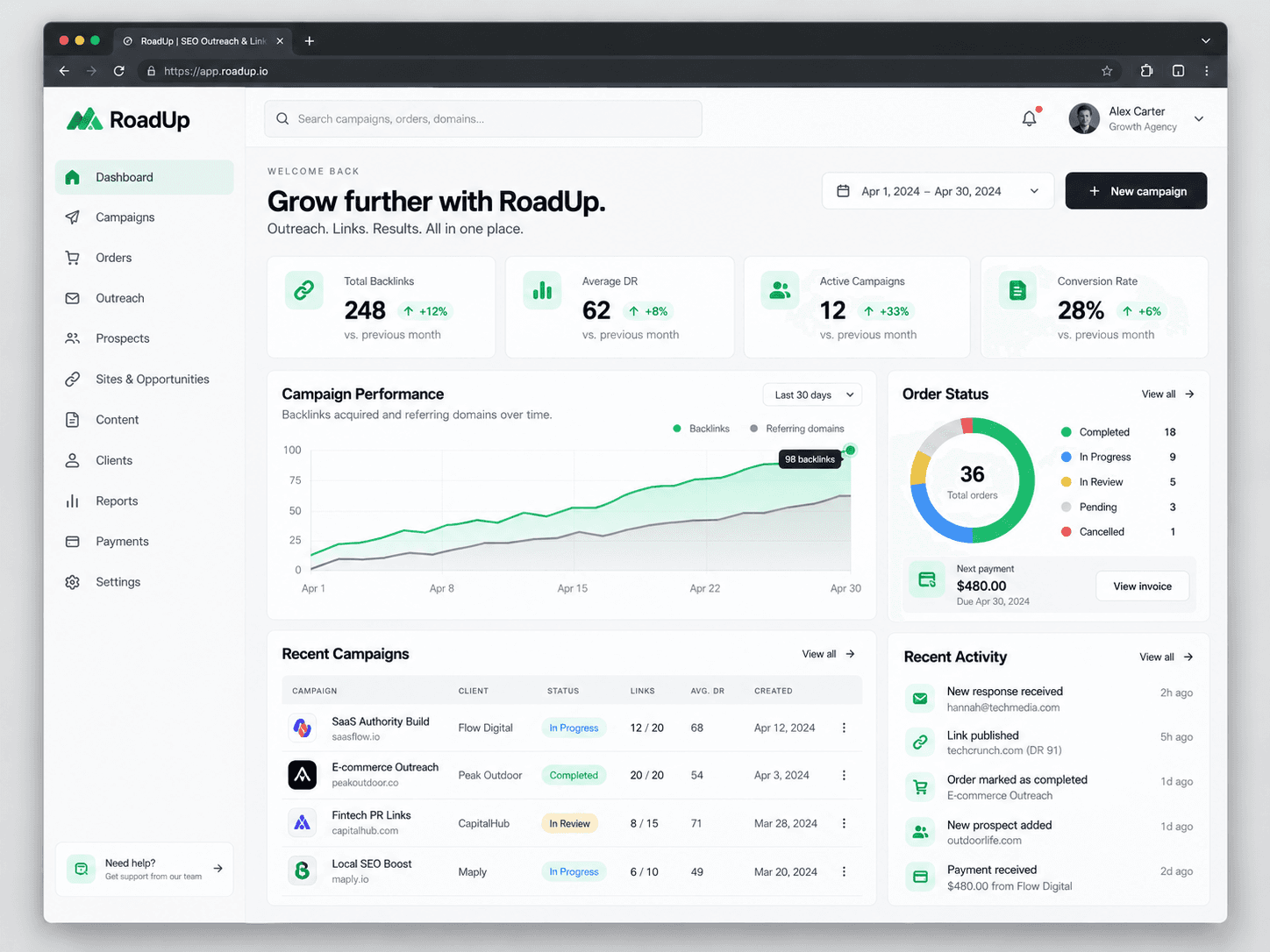The height and width of the screenshot is (952, 1270).
Task: Click the Completed legend color dot
Action: click(x=1067, y=432)
